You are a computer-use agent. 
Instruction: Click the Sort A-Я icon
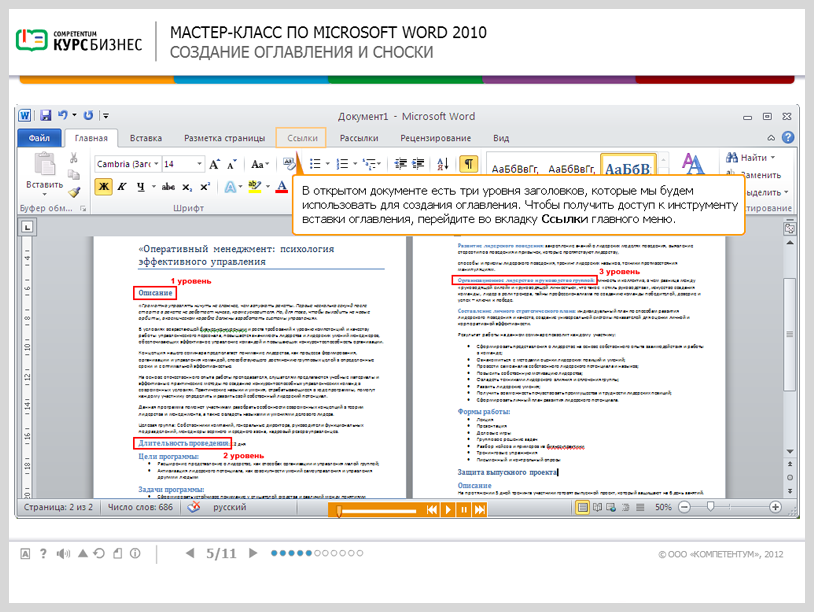443,164
